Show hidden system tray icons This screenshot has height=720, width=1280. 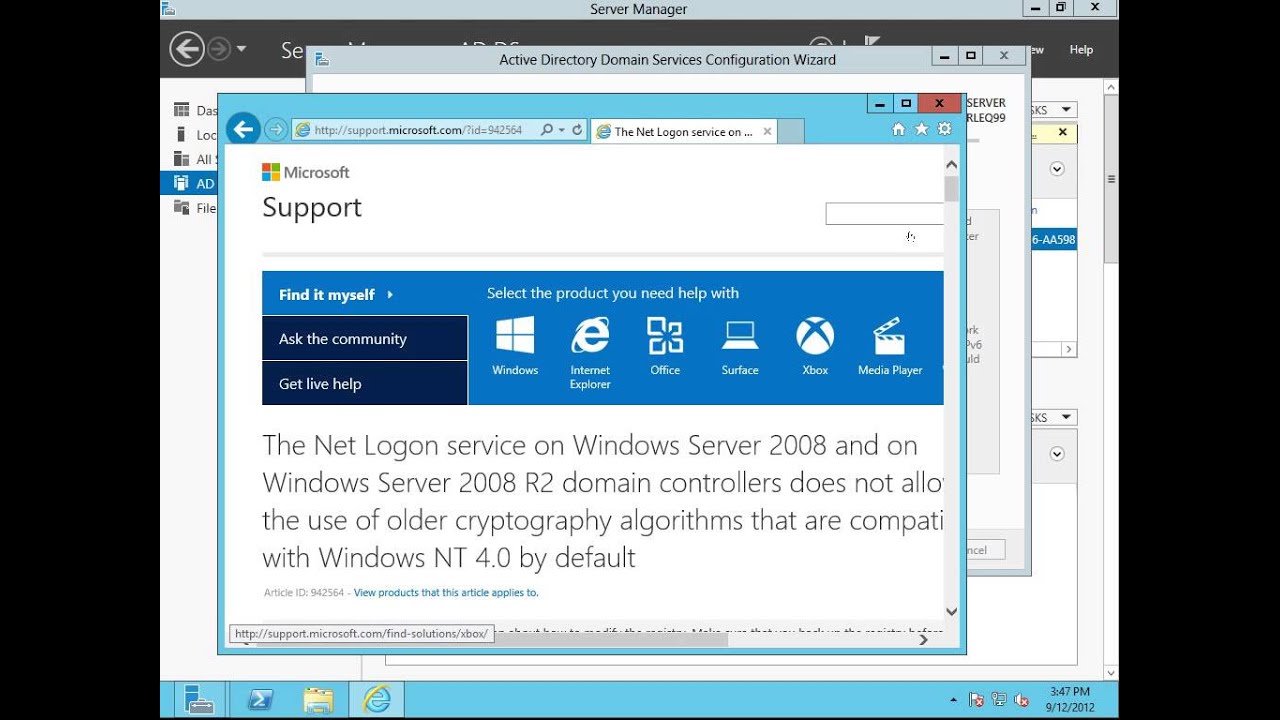click(953, 700)
